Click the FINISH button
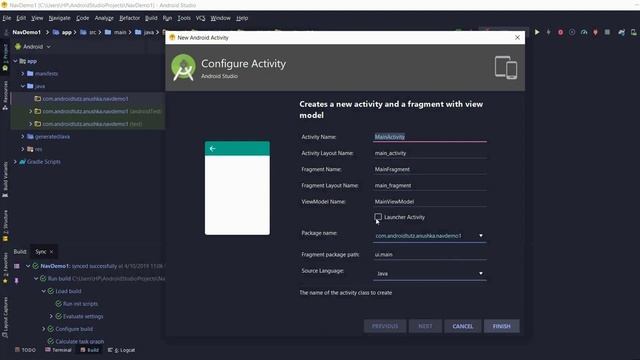640x360 pixels. pos(501,326)
